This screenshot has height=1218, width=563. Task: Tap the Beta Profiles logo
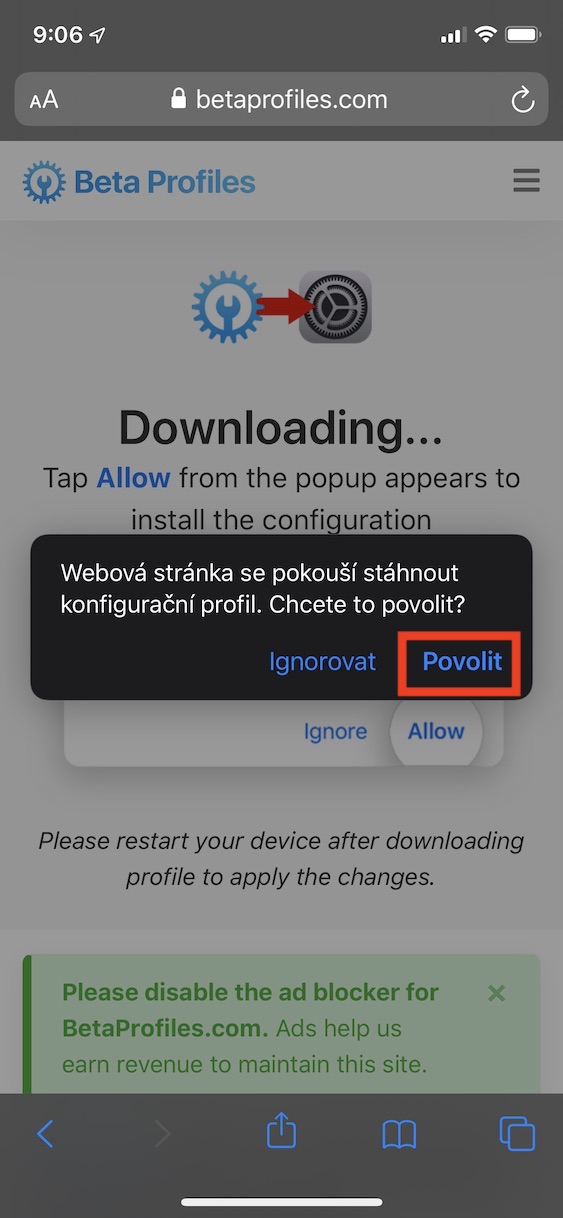point(139,182)
